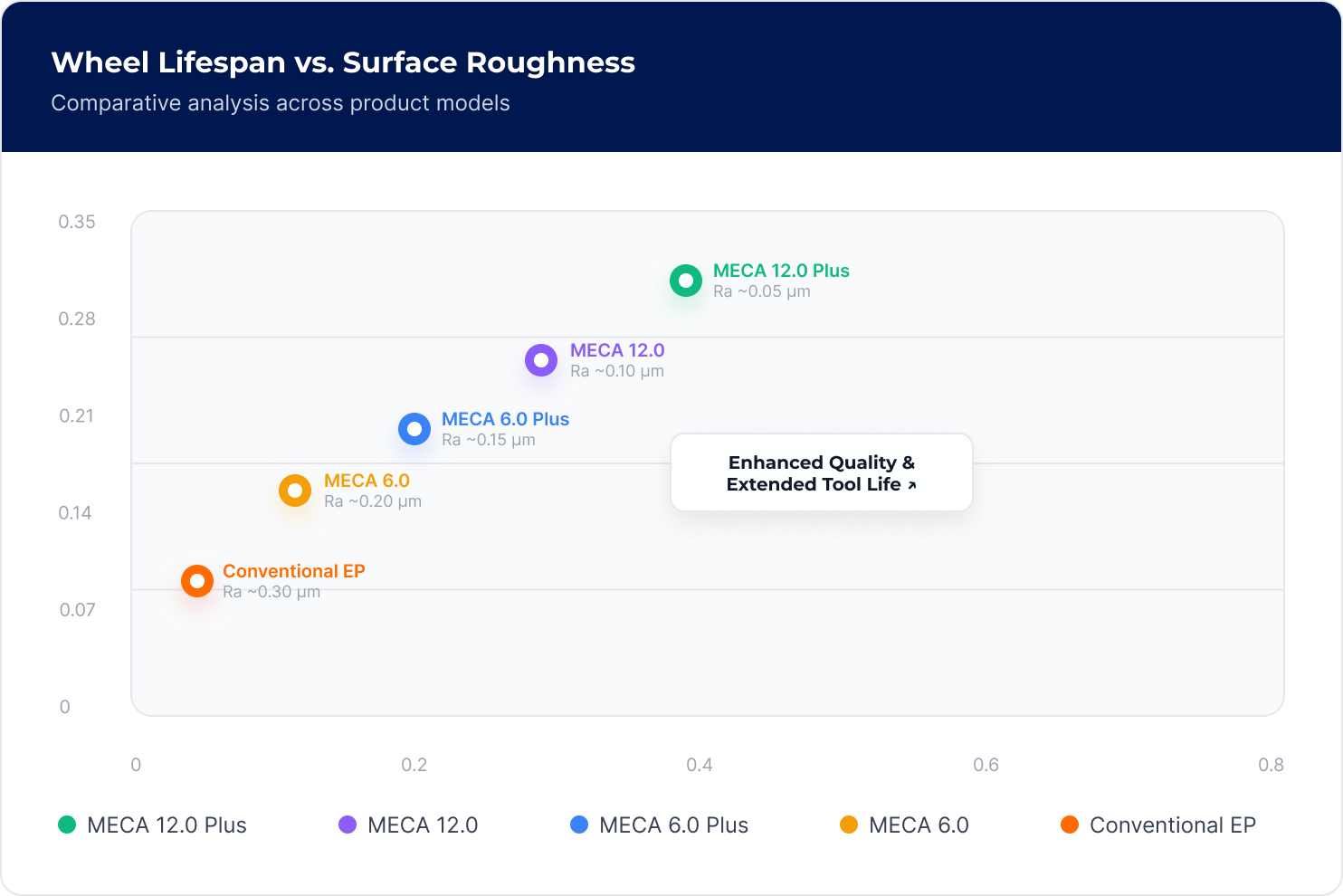Click the 0.8 x-axis tick label
Screen dimensions: 1343x896
[1272, 765]
